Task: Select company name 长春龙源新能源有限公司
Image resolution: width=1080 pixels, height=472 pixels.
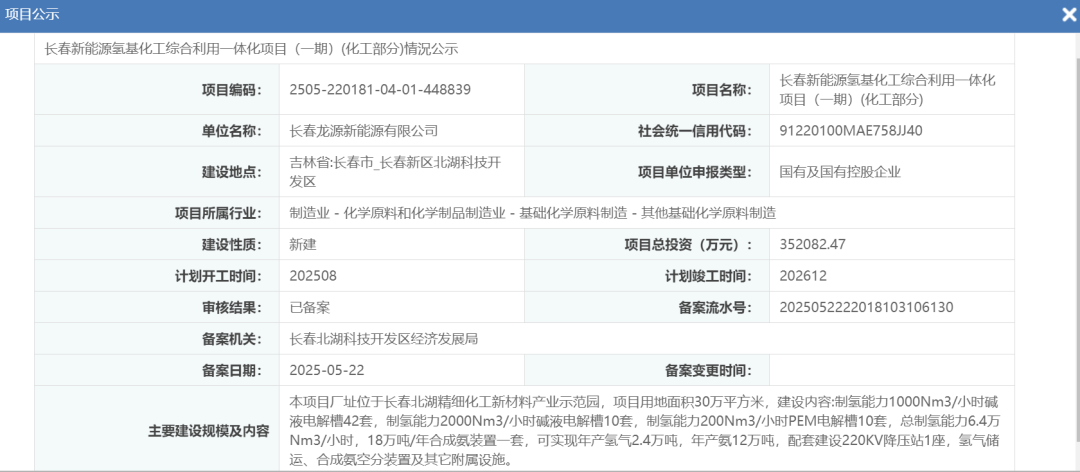Action: point(363,130)
